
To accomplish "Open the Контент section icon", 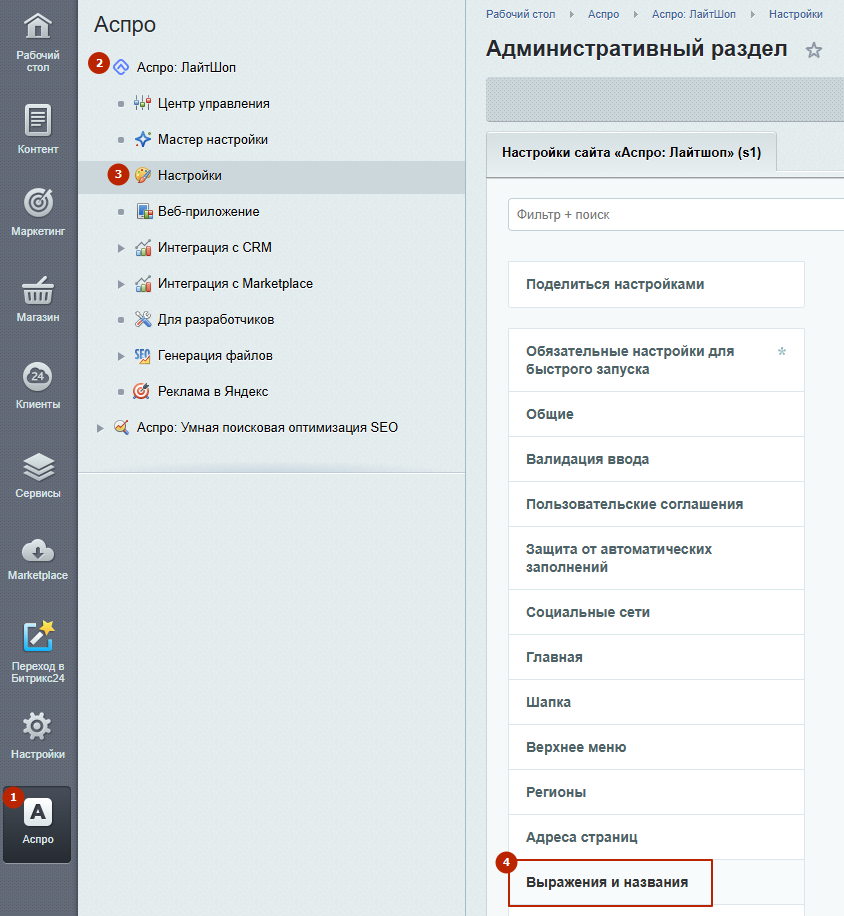I will (37, 120).
